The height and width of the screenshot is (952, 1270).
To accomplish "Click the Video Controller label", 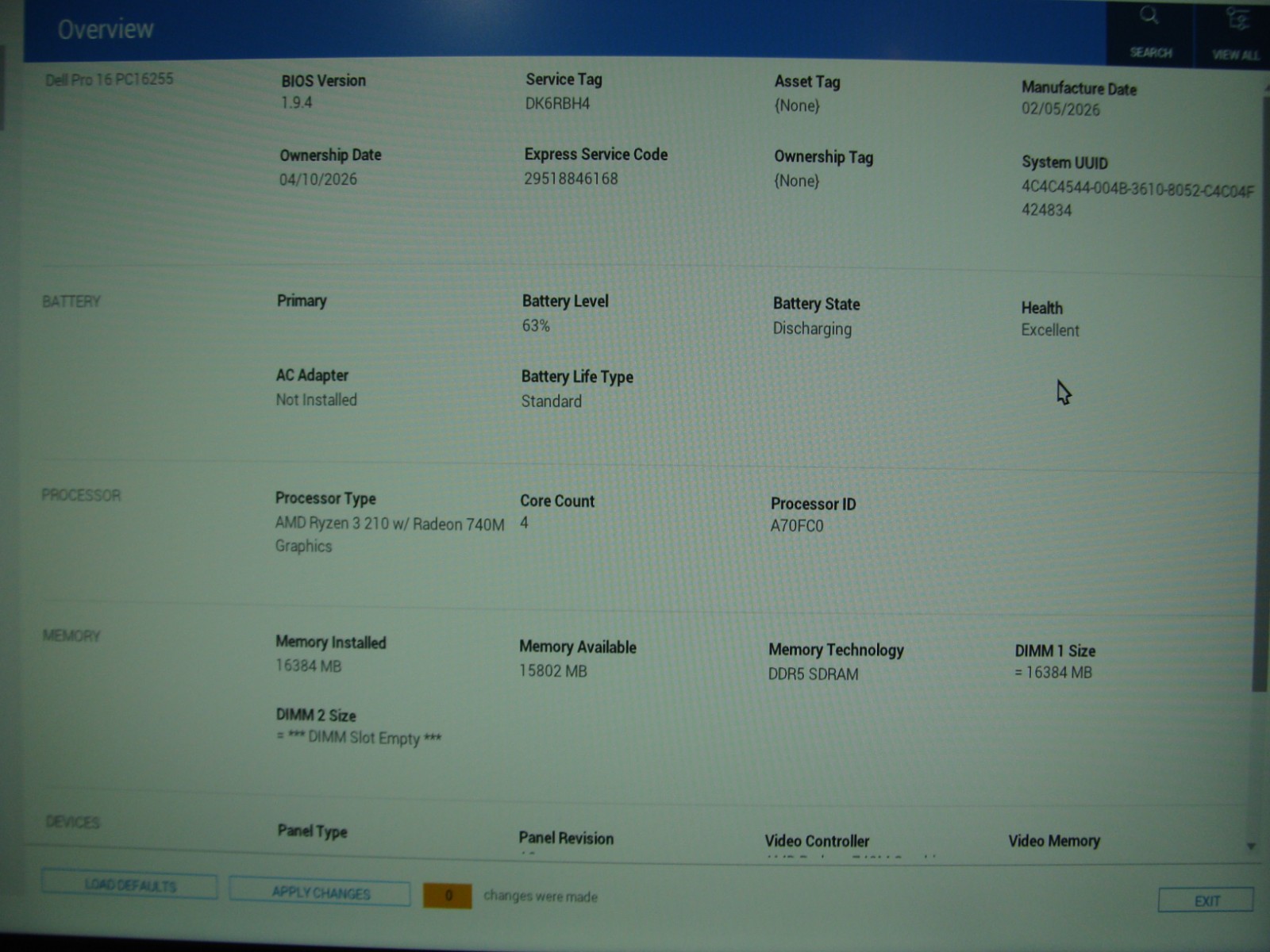I will [817, 841].
